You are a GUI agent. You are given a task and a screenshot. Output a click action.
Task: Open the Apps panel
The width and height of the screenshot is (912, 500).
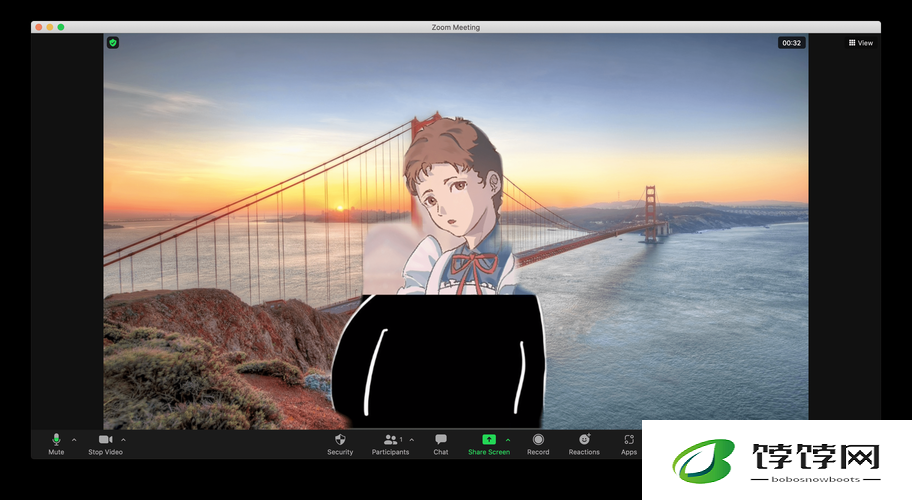629,444
